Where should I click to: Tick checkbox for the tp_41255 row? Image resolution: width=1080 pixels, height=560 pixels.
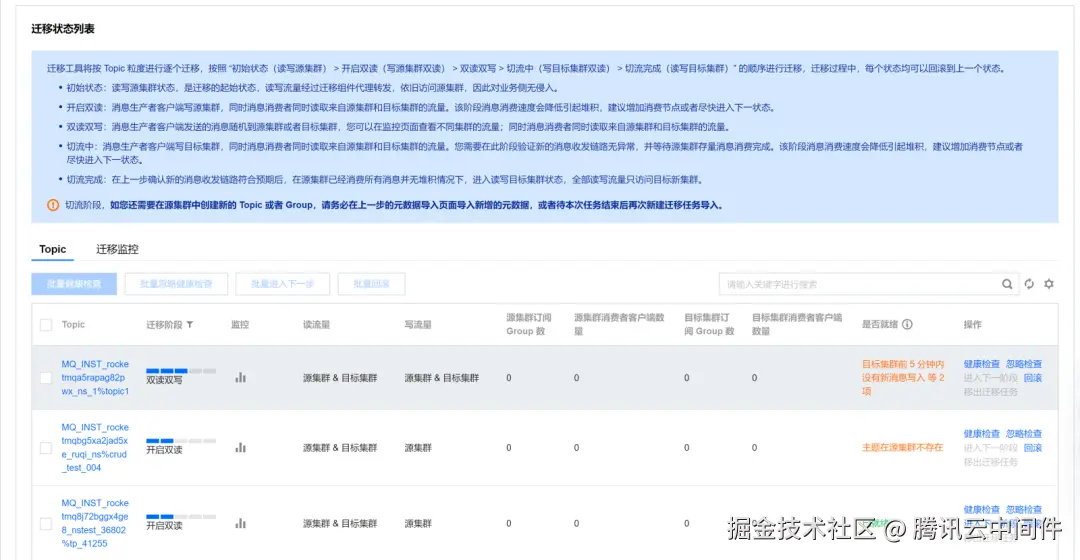click(x=46, y=523)
